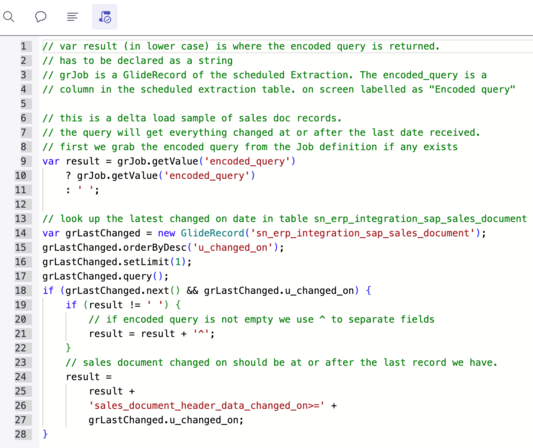Click line number 1 in gutter
Image resolution: width=533 pixels, height=448 pixels.
click(x=23, y=46)
